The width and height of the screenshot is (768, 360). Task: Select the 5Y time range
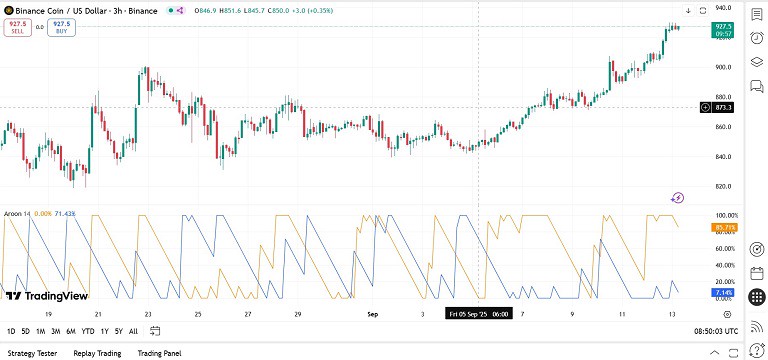click(x=119, y=332)
